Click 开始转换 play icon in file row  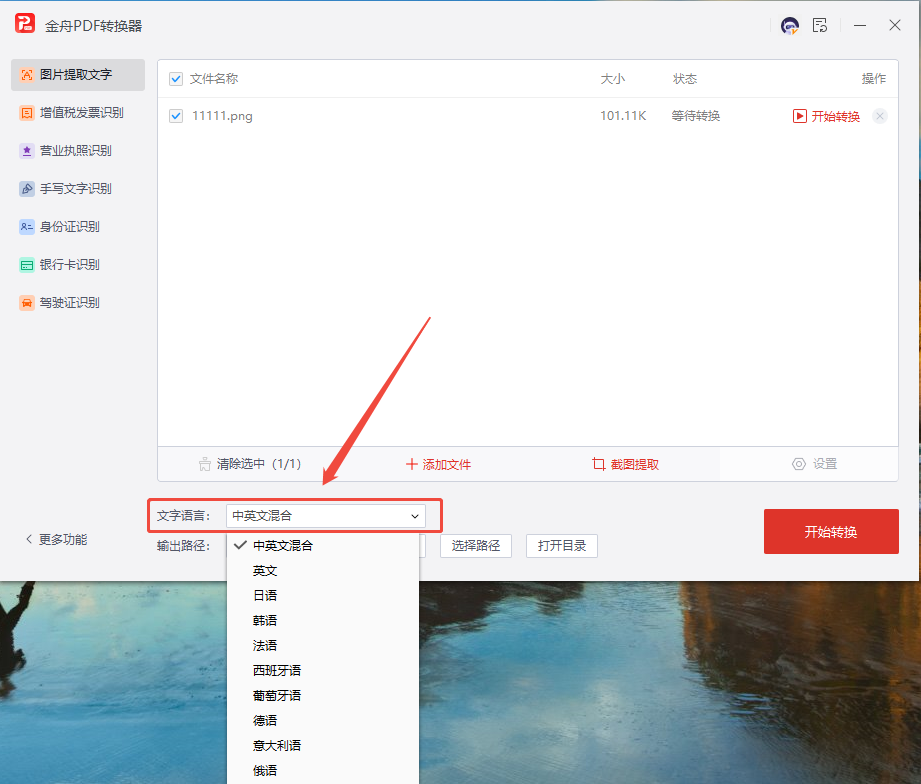(x=800, y=116)
